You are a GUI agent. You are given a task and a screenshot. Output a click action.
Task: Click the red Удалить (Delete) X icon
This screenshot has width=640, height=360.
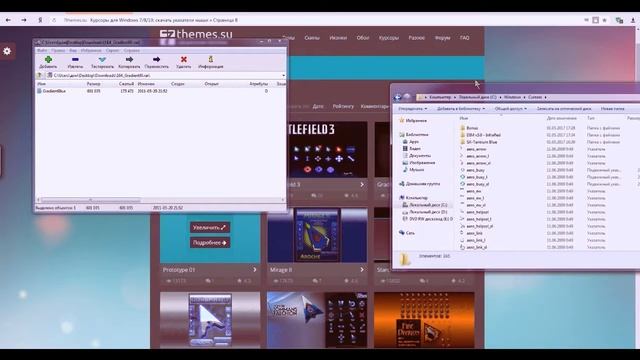[184, 60]
